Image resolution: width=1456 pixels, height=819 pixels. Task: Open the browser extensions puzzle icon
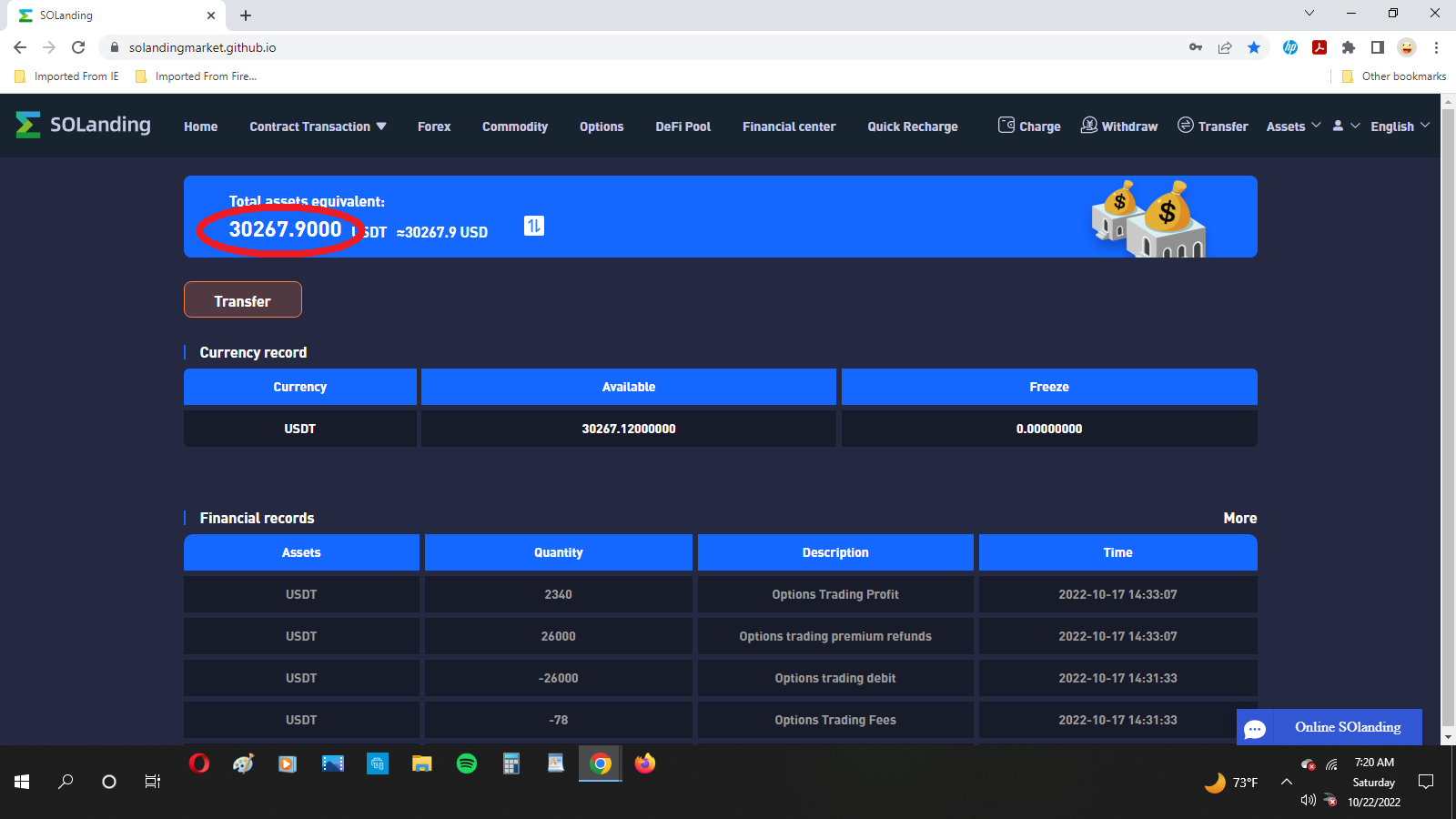coord(1349,47)
